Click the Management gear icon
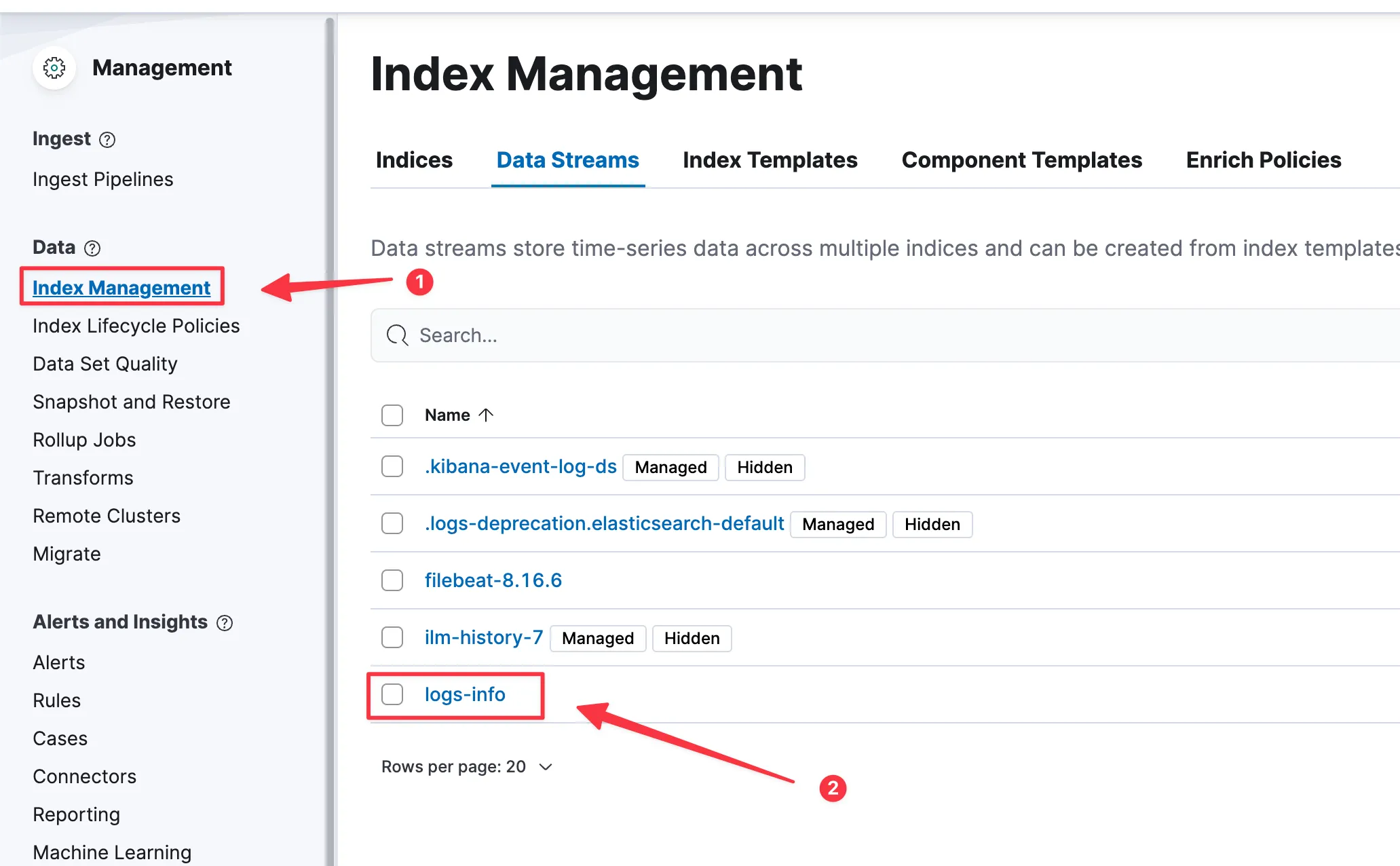 click(54, 68)
